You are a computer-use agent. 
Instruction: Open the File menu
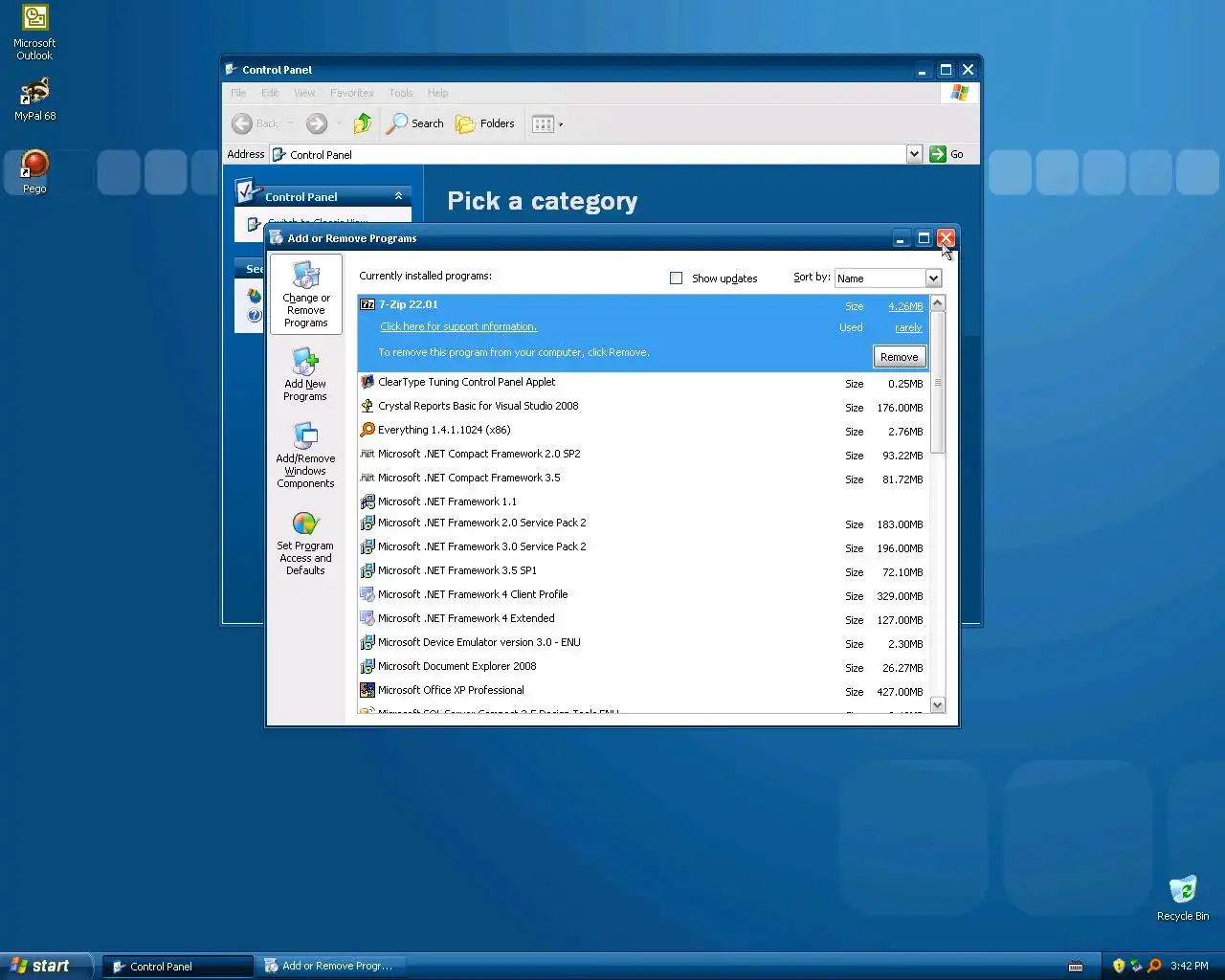[x=238, y=93]
